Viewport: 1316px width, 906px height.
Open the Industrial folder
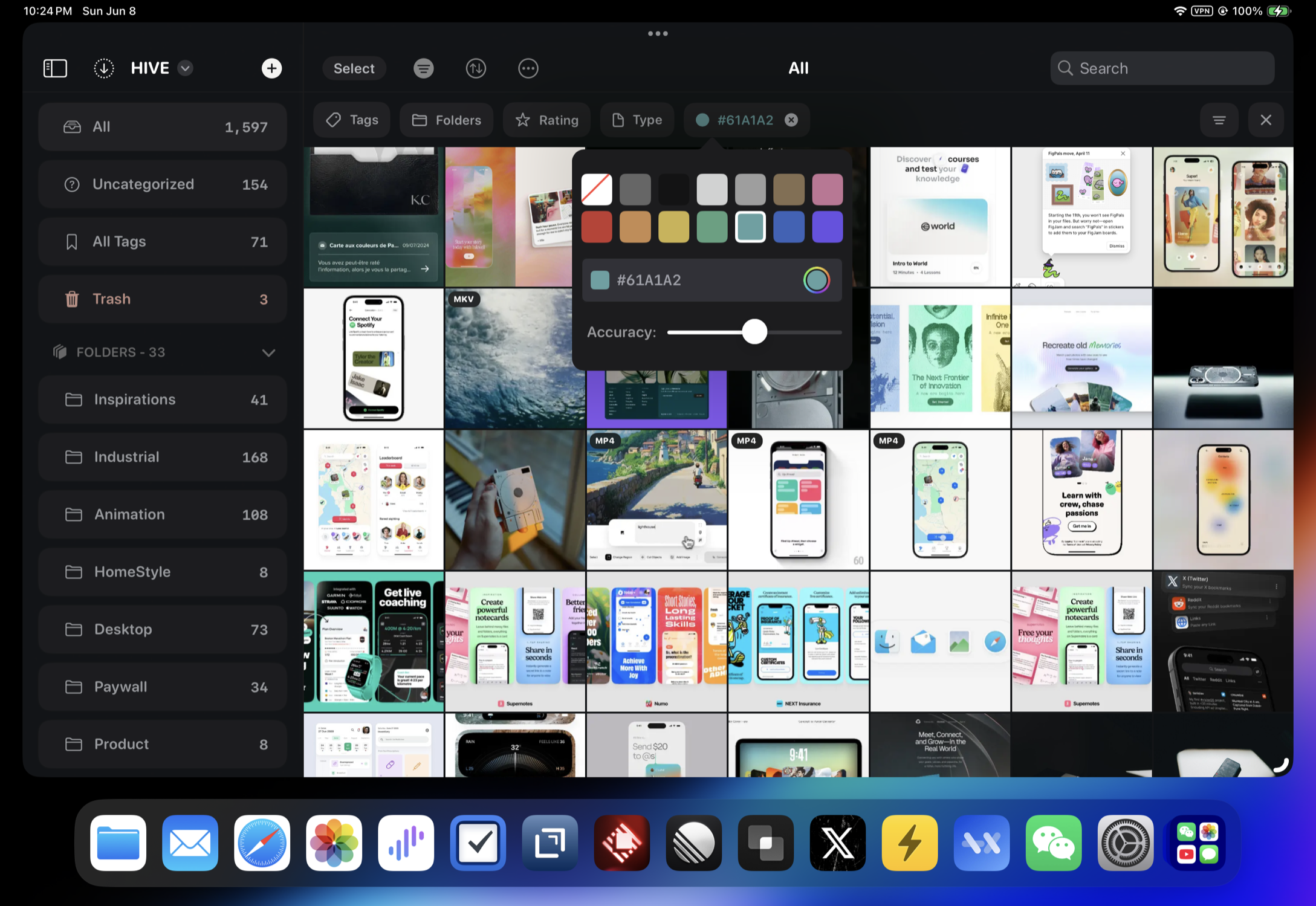tap(162, 457)
